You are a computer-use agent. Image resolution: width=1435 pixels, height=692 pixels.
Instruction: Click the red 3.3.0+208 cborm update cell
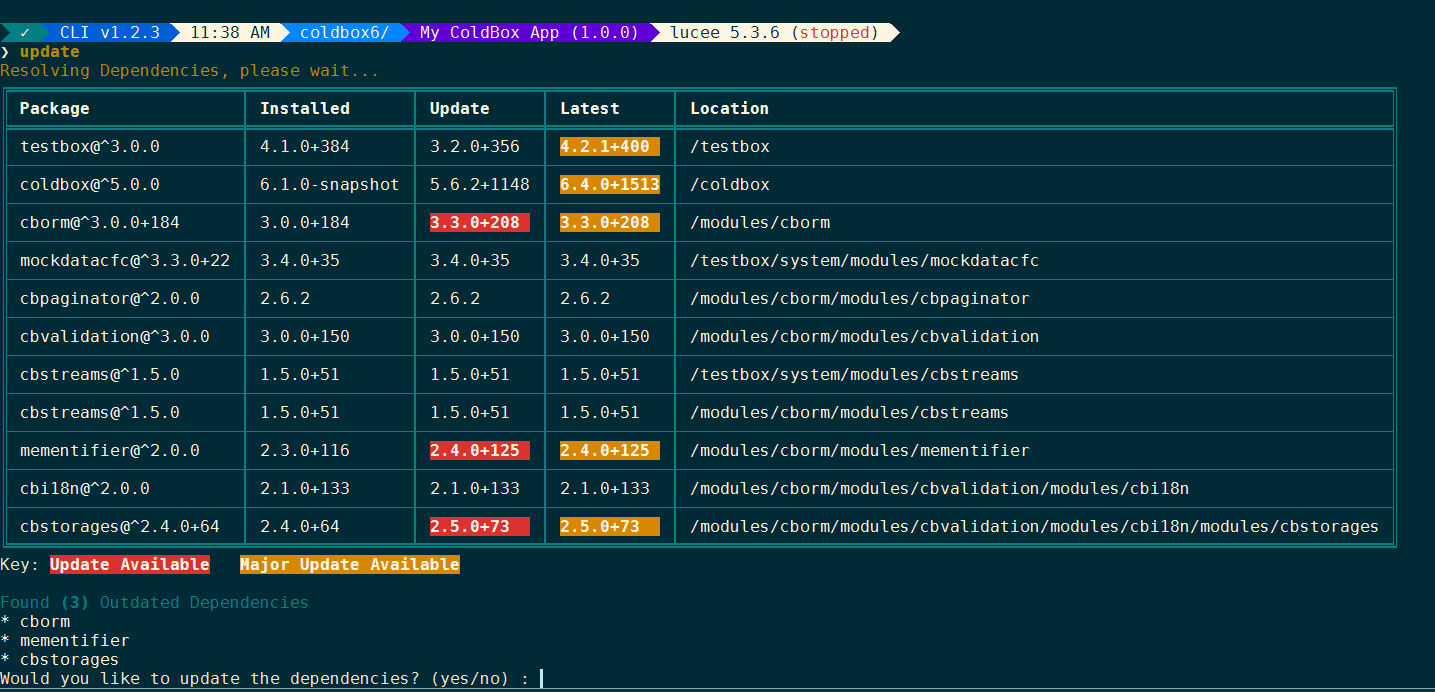479,223
